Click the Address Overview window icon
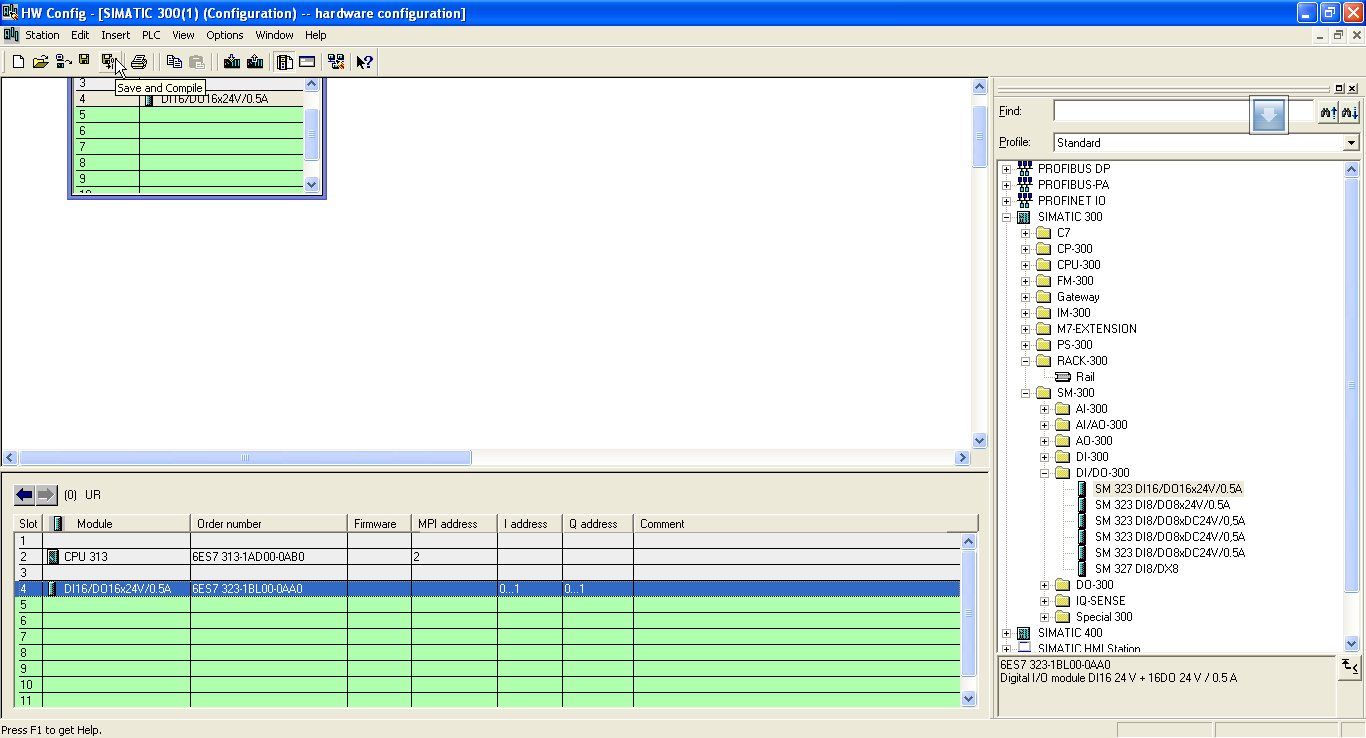 (x=307, y=62)
